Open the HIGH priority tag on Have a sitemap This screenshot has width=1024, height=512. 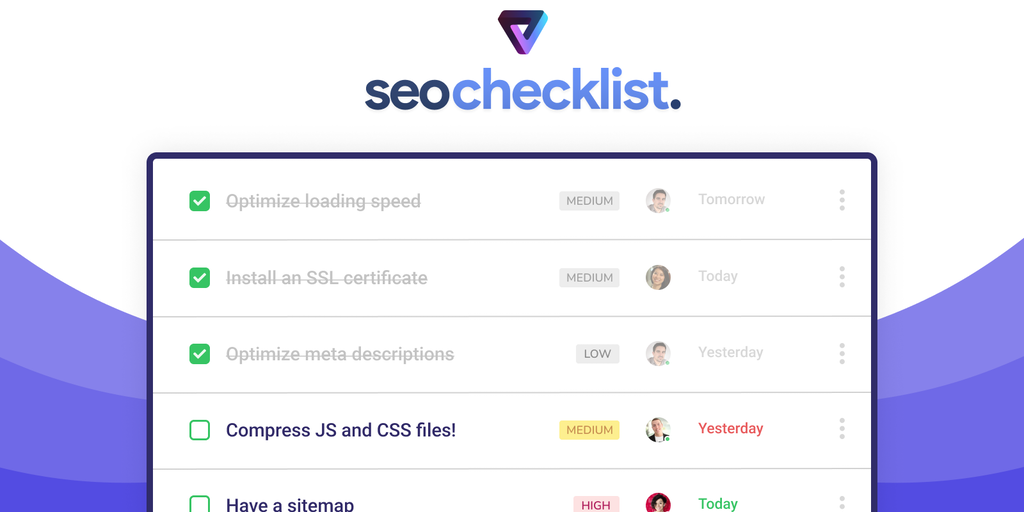(595, 505)
